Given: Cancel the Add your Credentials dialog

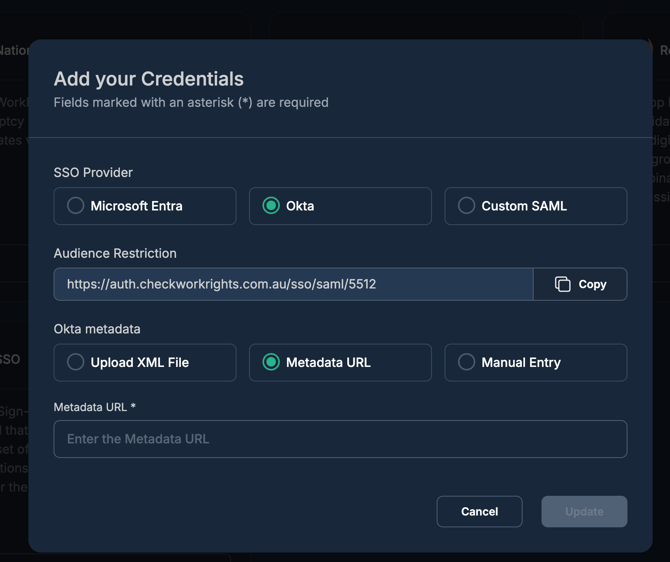Looking at the screenshot, I should pyautogui.click(x=479, y=512).
